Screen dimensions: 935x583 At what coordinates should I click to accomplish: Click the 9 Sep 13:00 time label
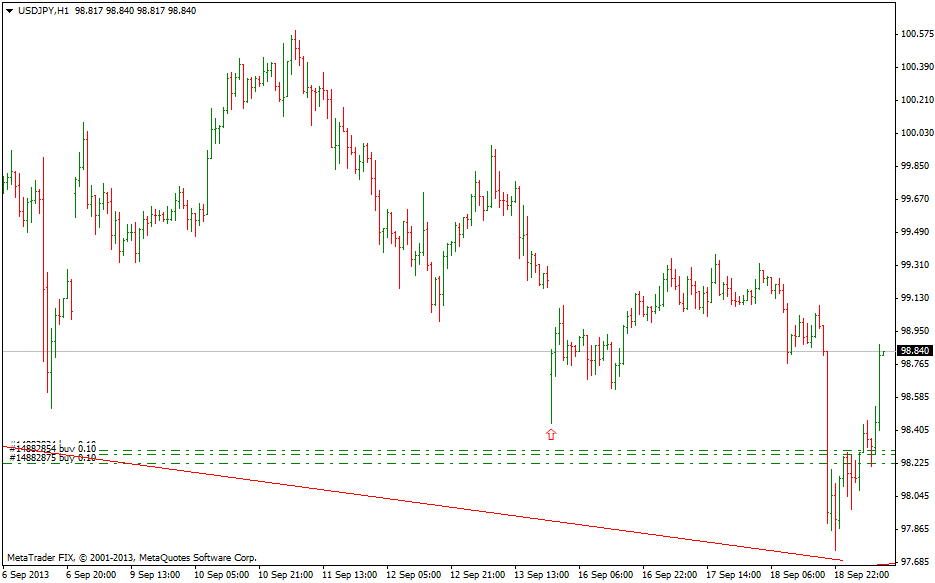click(155, 575)
